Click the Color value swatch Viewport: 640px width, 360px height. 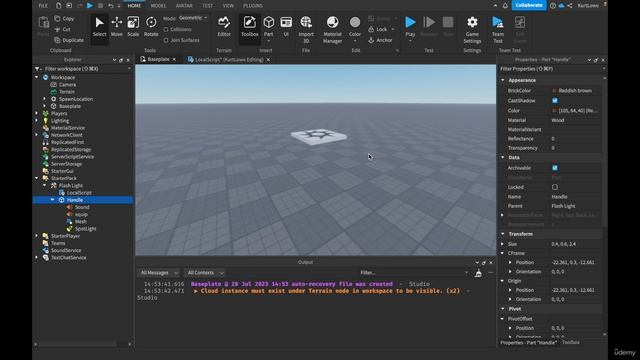pyautogui.click(x=554, y=111)
